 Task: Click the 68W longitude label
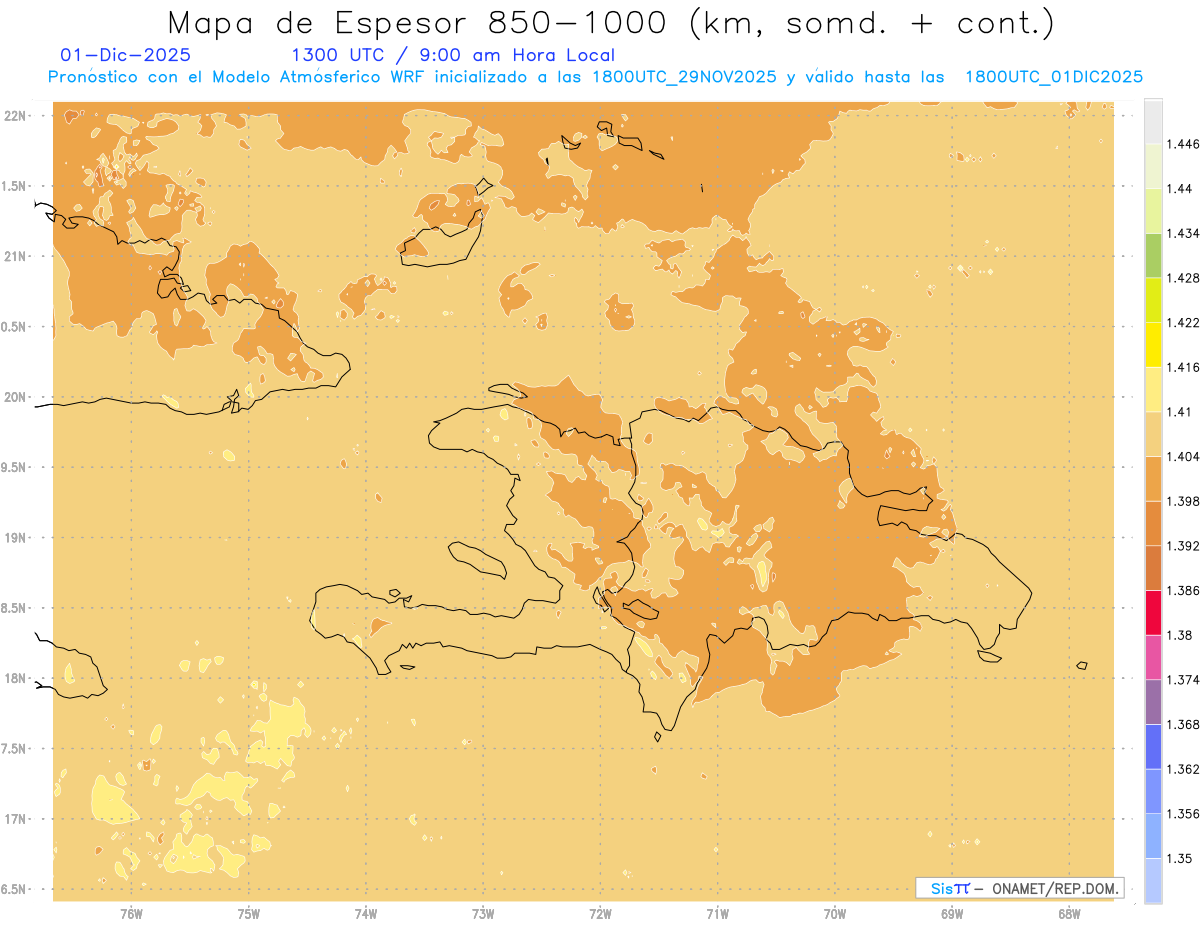[x=1069, y=912]
